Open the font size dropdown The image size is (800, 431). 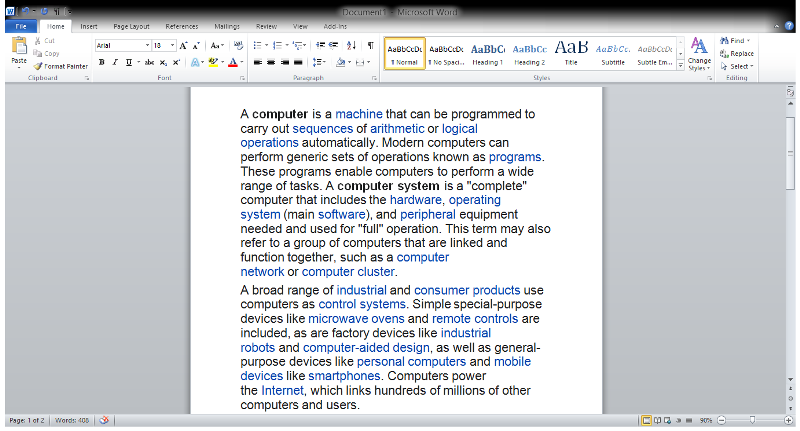[172, 45]
